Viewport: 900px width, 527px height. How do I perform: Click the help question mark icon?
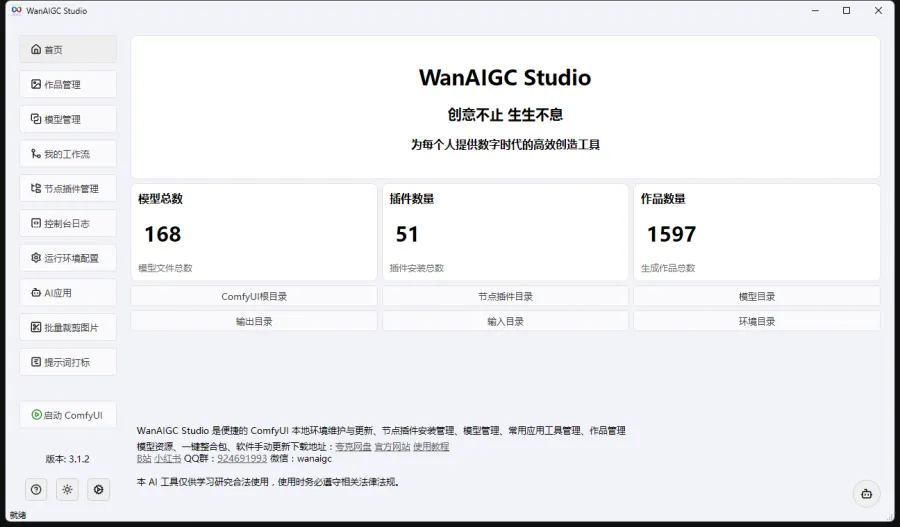tap(36, 490)
